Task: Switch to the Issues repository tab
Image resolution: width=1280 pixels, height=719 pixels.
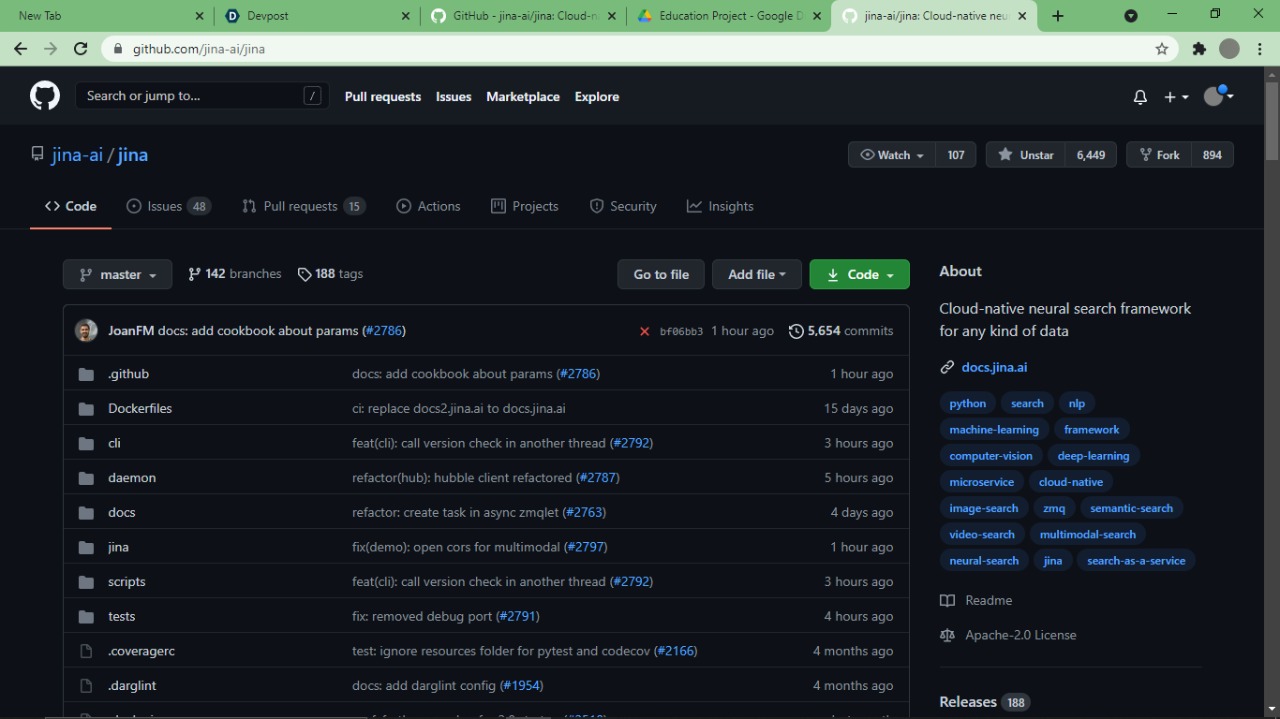Action: tap(168, 206)
